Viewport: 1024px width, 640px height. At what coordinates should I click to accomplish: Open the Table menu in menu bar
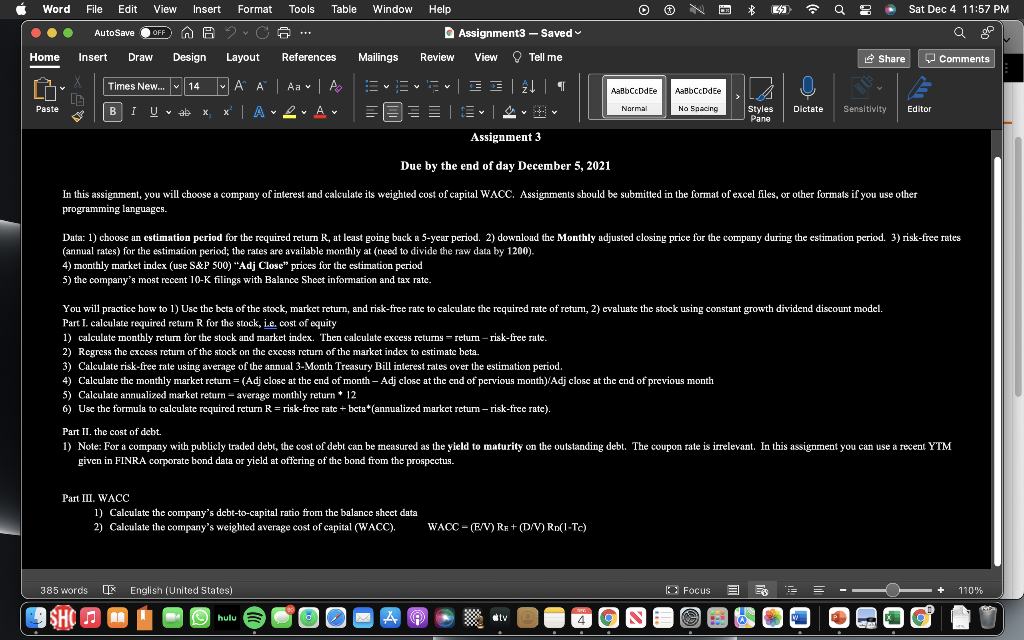[344, 9]
